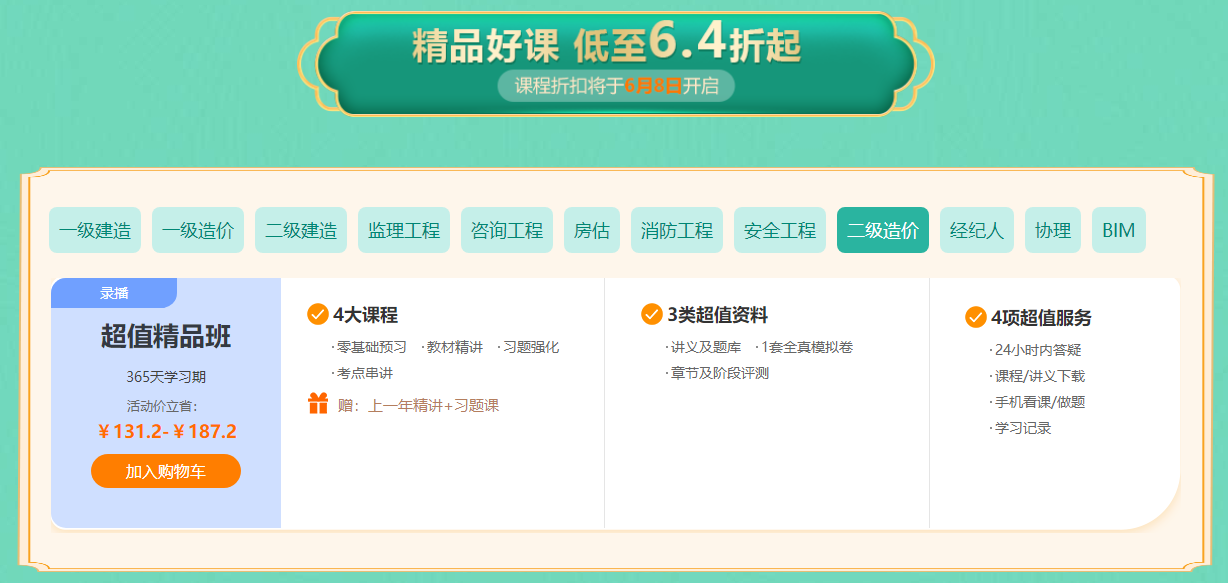
Task: Select the 一级建造 tab
Action: tap(95, 230)
